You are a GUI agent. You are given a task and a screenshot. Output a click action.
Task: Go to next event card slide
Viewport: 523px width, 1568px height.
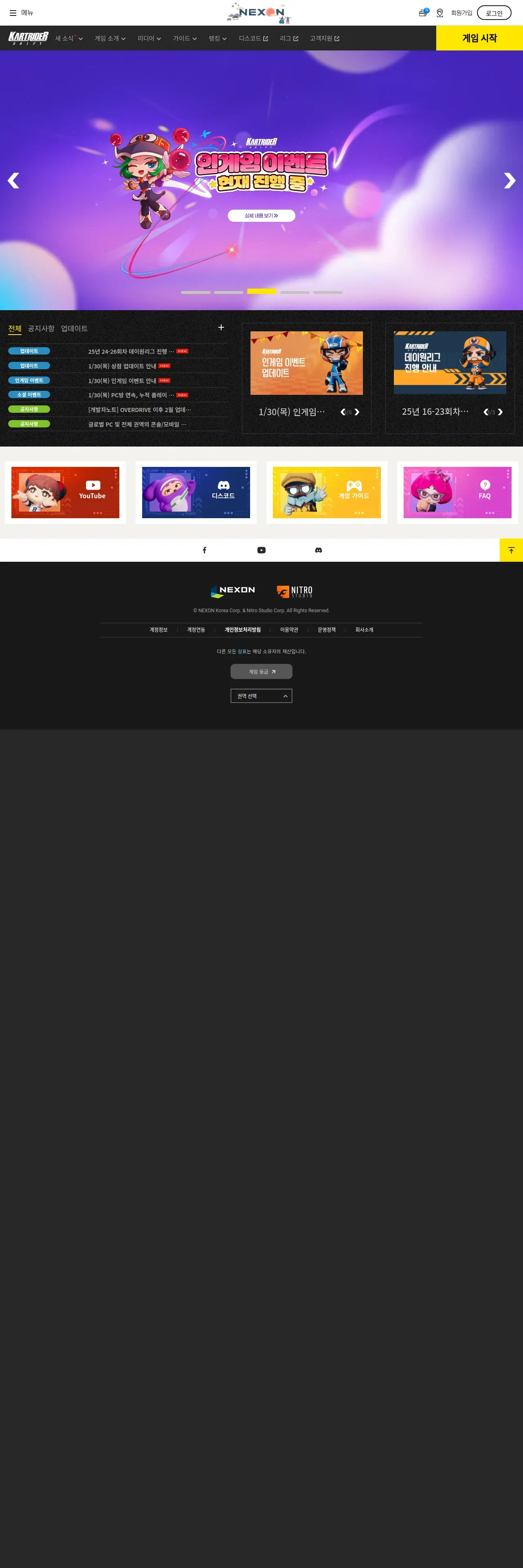[x=357, y=412]
